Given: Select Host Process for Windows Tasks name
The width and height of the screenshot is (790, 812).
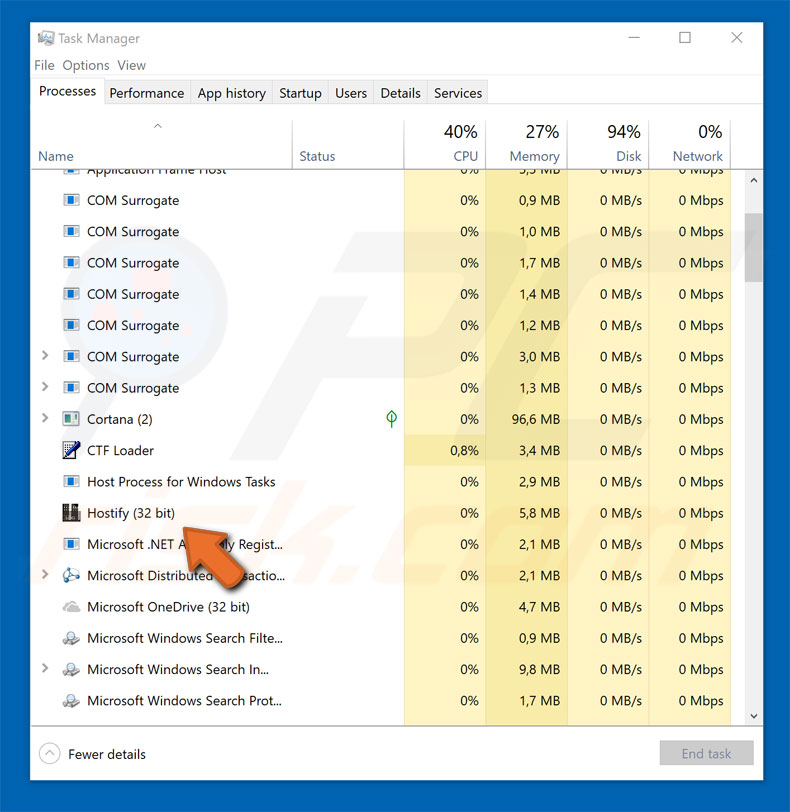Looking at the screenshot, I should pos(181,482).
